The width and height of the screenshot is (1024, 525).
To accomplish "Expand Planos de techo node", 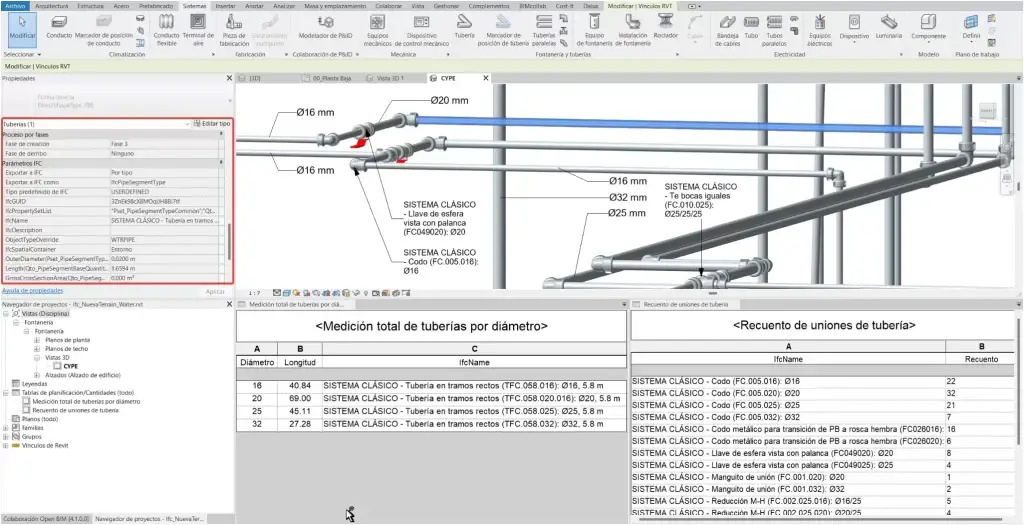I will tap(39, 349).
